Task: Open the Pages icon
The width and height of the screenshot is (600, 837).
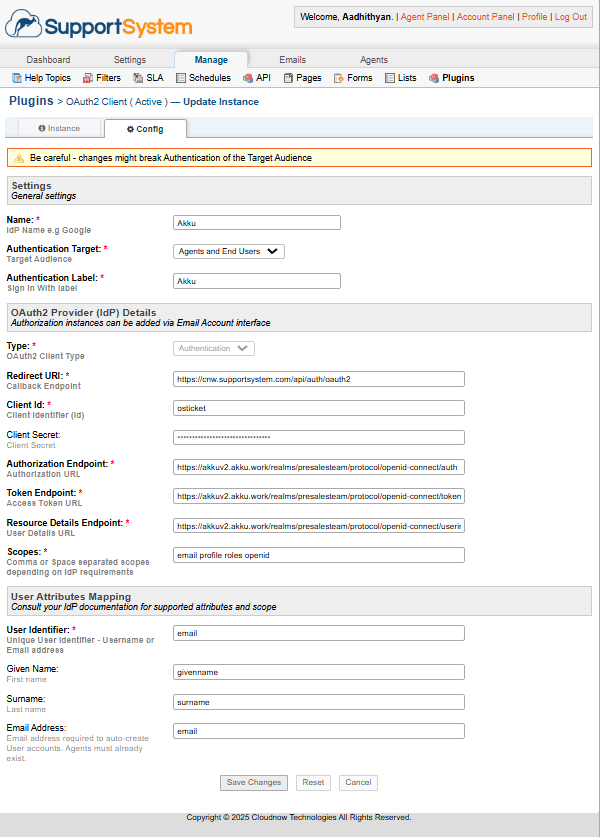Action: (287, 77)
